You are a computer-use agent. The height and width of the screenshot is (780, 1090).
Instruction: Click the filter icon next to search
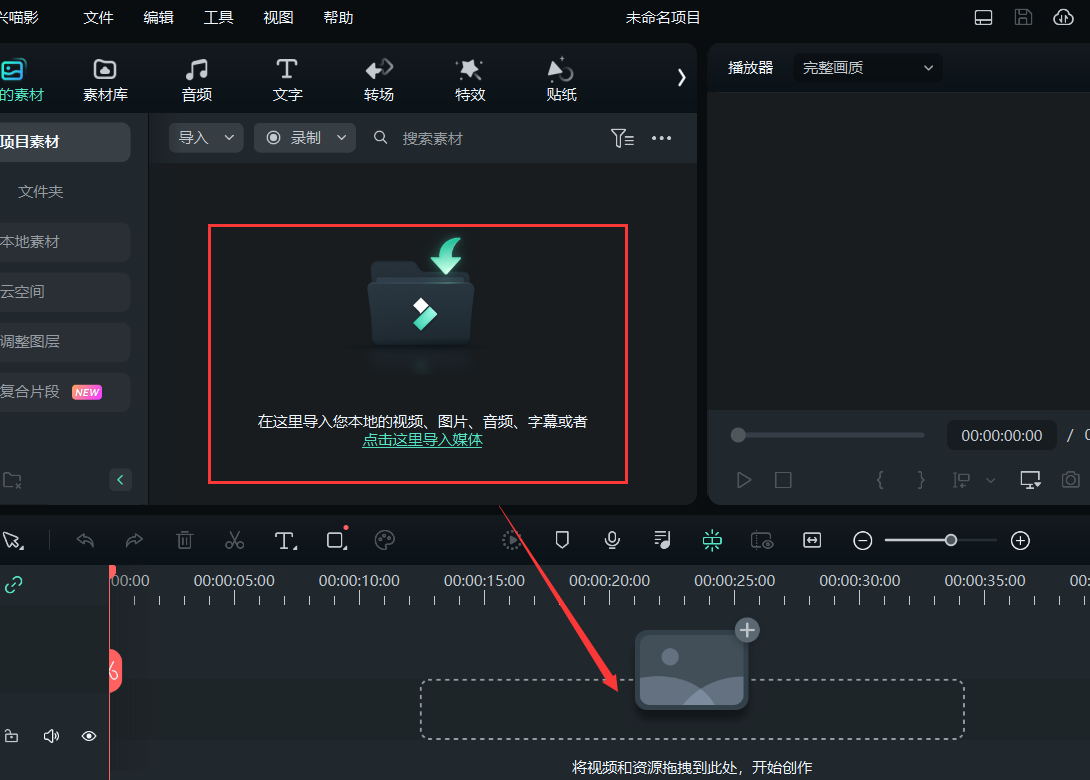622,138
